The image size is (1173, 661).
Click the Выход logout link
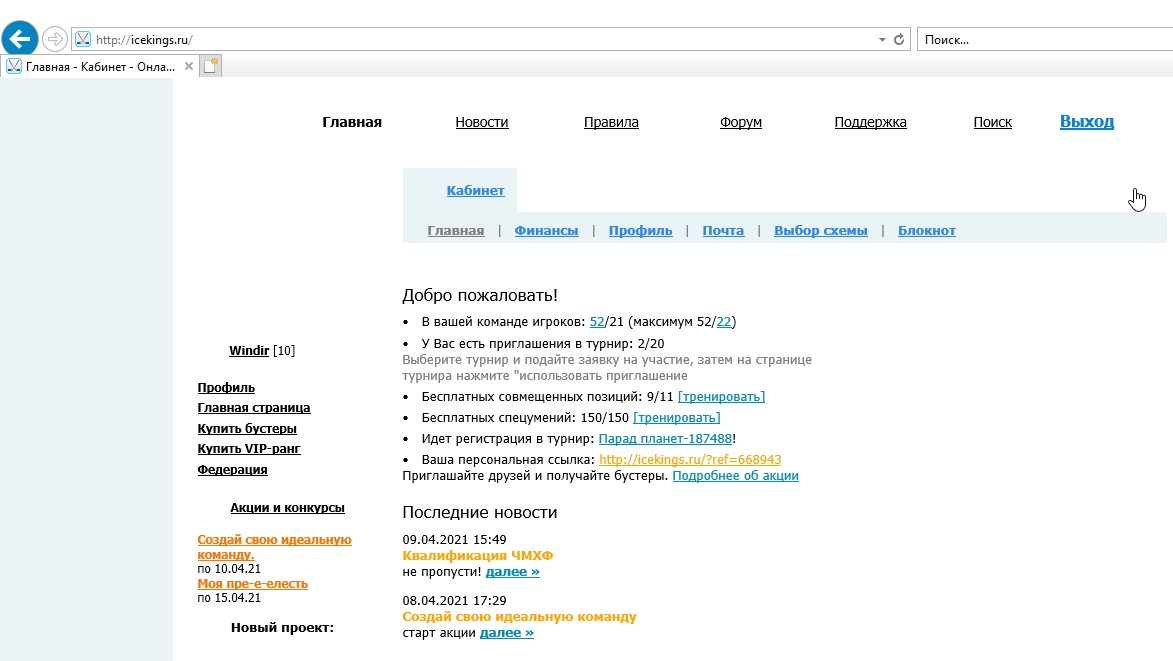1087,121
